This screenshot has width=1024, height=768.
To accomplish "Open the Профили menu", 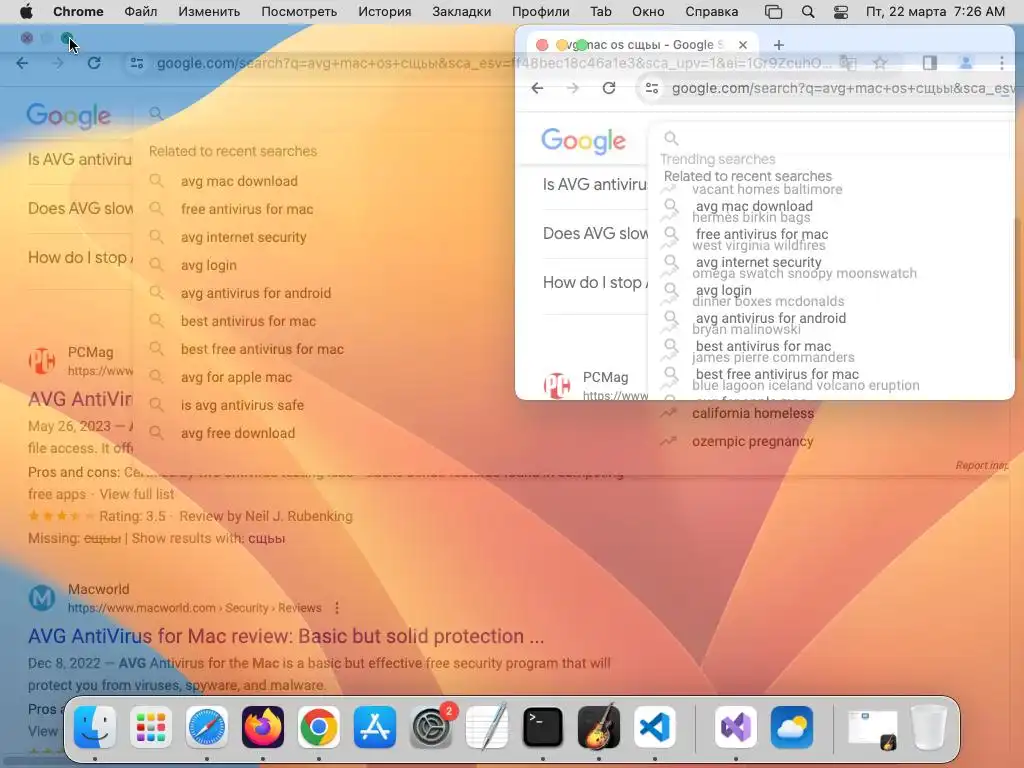I will pyautogui.click(x=541, y=12).
